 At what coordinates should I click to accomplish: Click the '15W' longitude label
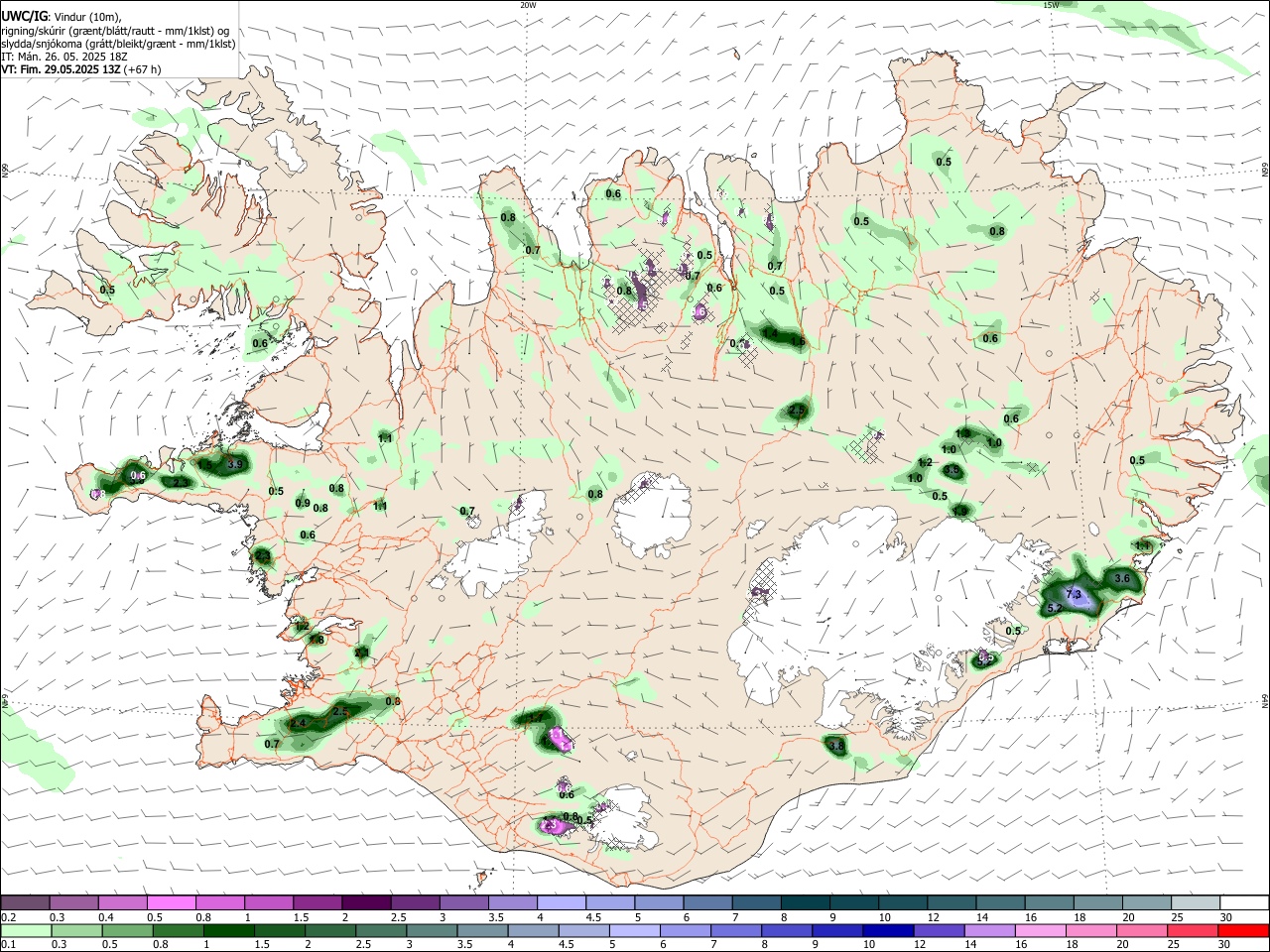[x=1051, y=5]
